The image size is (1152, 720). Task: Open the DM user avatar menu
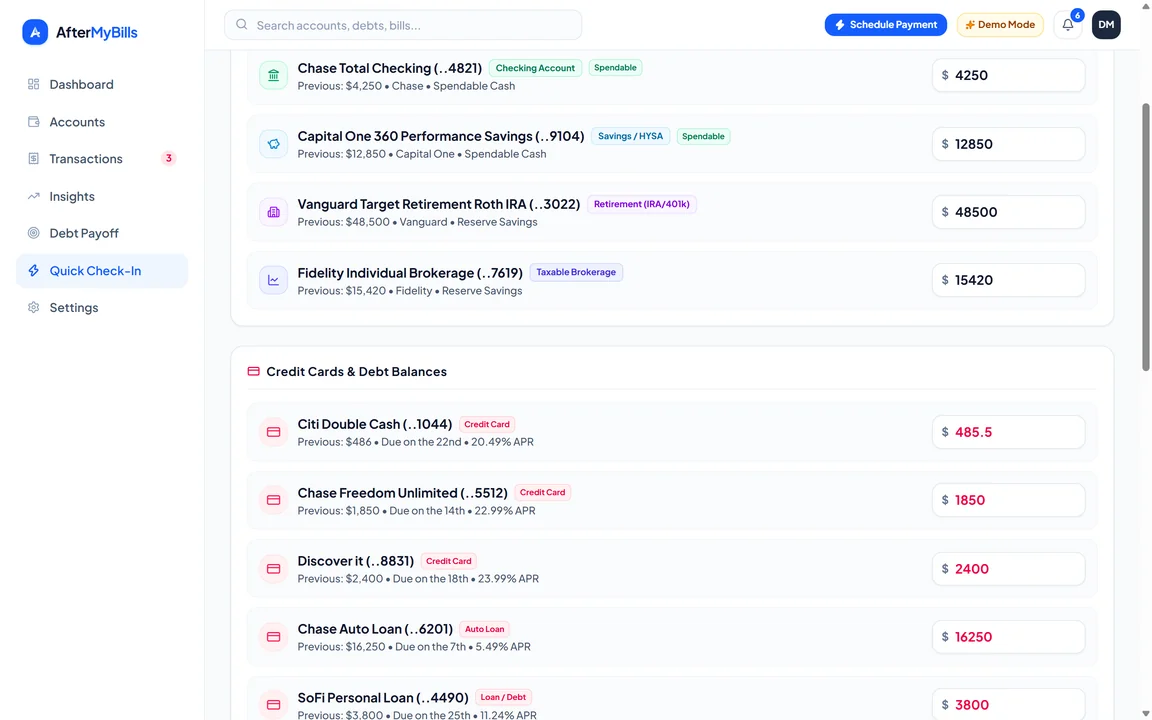(1106, 25)
